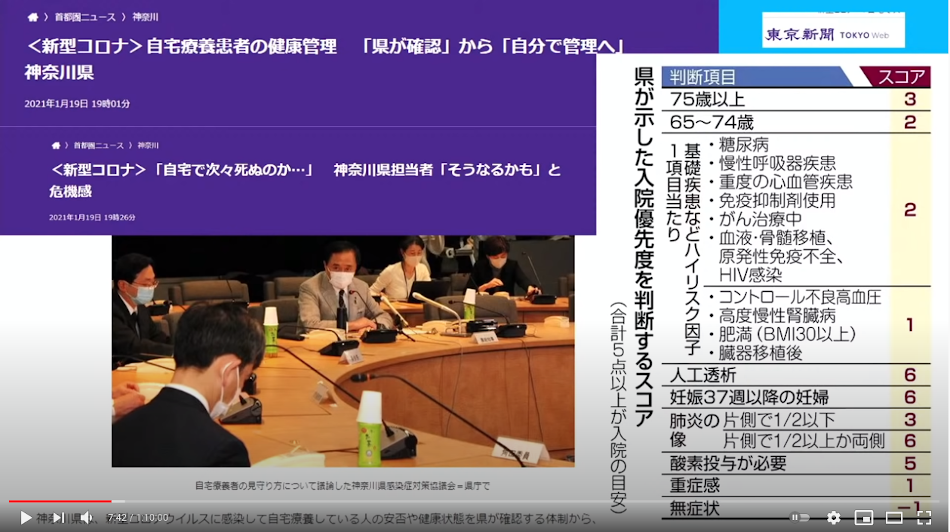Click the 酸素投与が必要 row

pyautogui.click(x=796, y=464)
